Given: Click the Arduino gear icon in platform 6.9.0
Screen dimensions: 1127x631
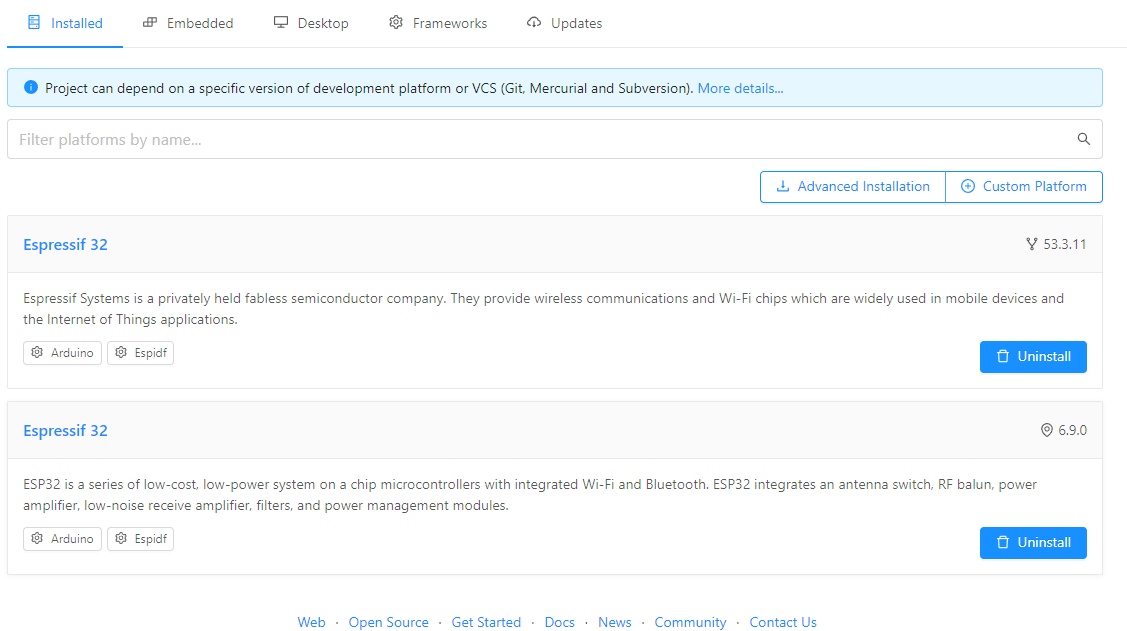Looking at the screenshot, I should click(x=37, y=538).
